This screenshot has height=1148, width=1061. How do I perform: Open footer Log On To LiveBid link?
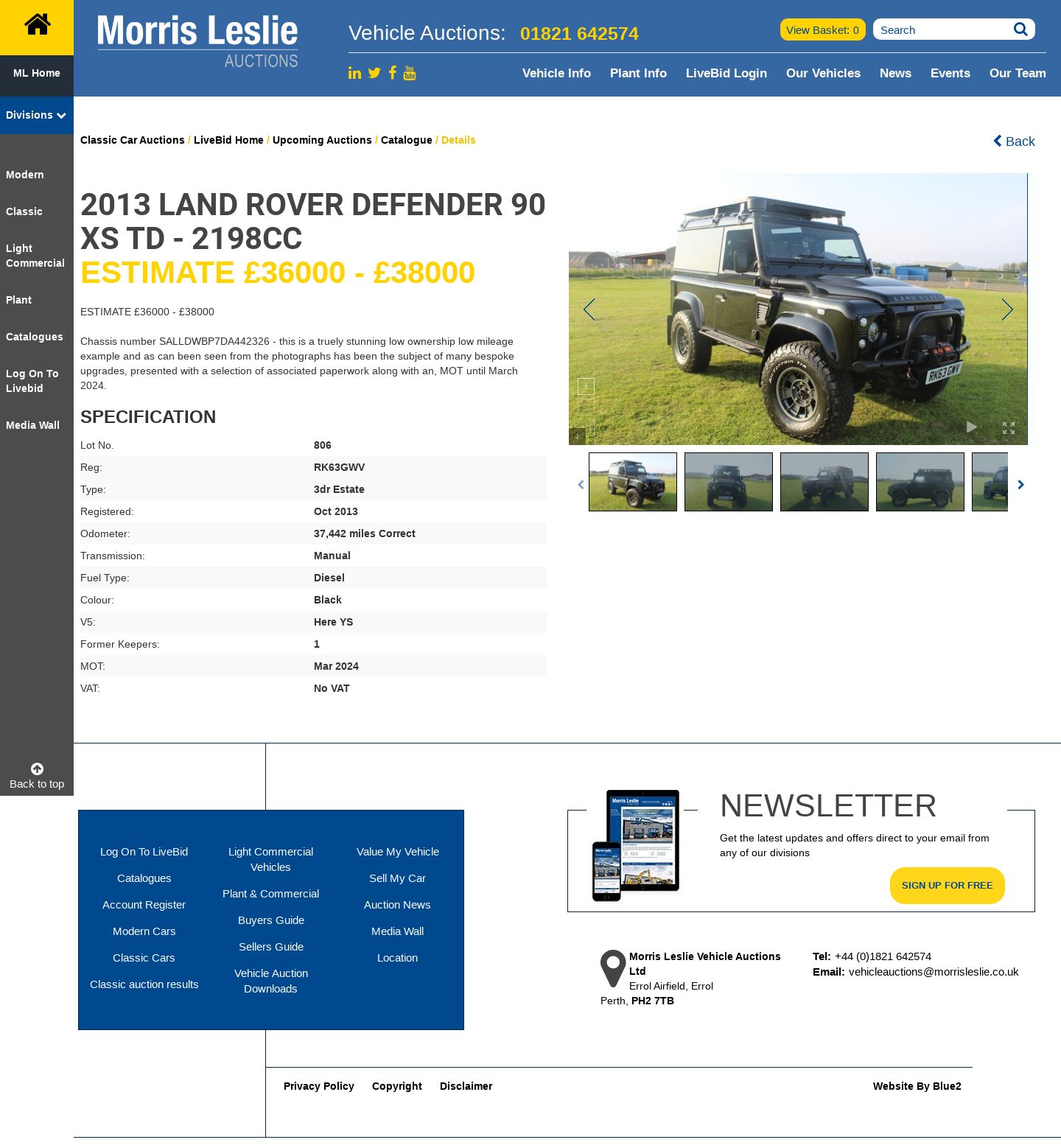tap(144, 852)
